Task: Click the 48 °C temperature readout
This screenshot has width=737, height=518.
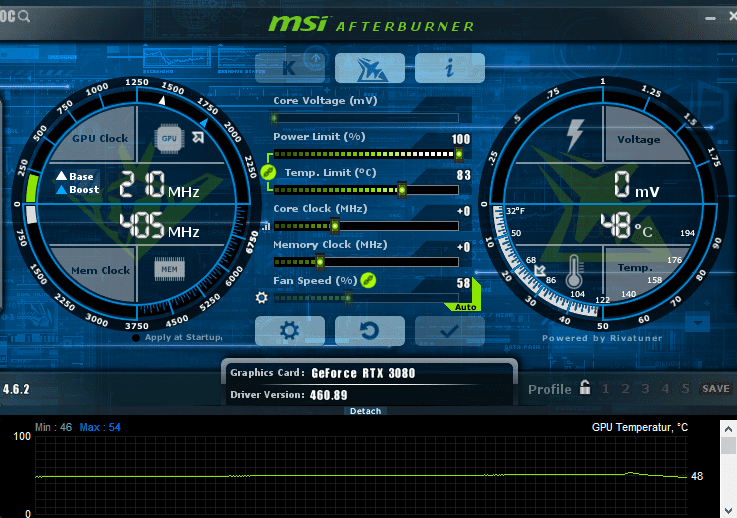Action: [x=626, y=225]
